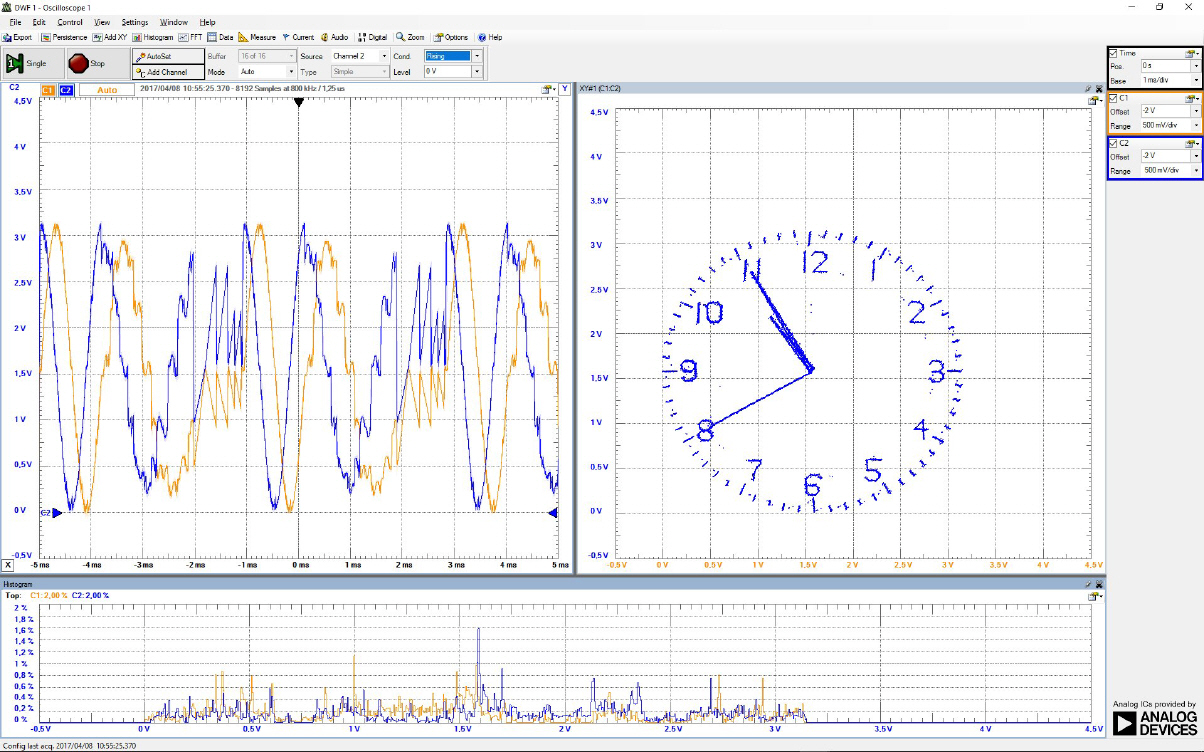Viewport: 1204px width, 752px height.
Task: Click the Export toolbar icon
Action: coord(17,37)
